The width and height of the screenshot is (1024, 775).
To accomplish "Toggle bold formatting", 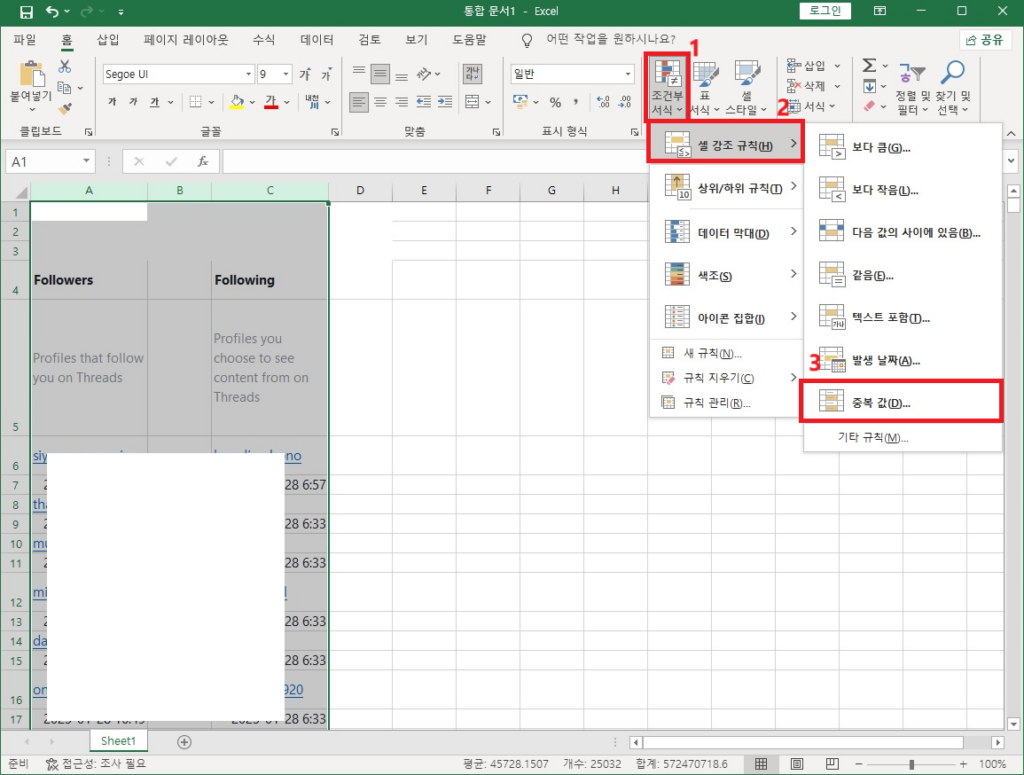I will [112, 102].
